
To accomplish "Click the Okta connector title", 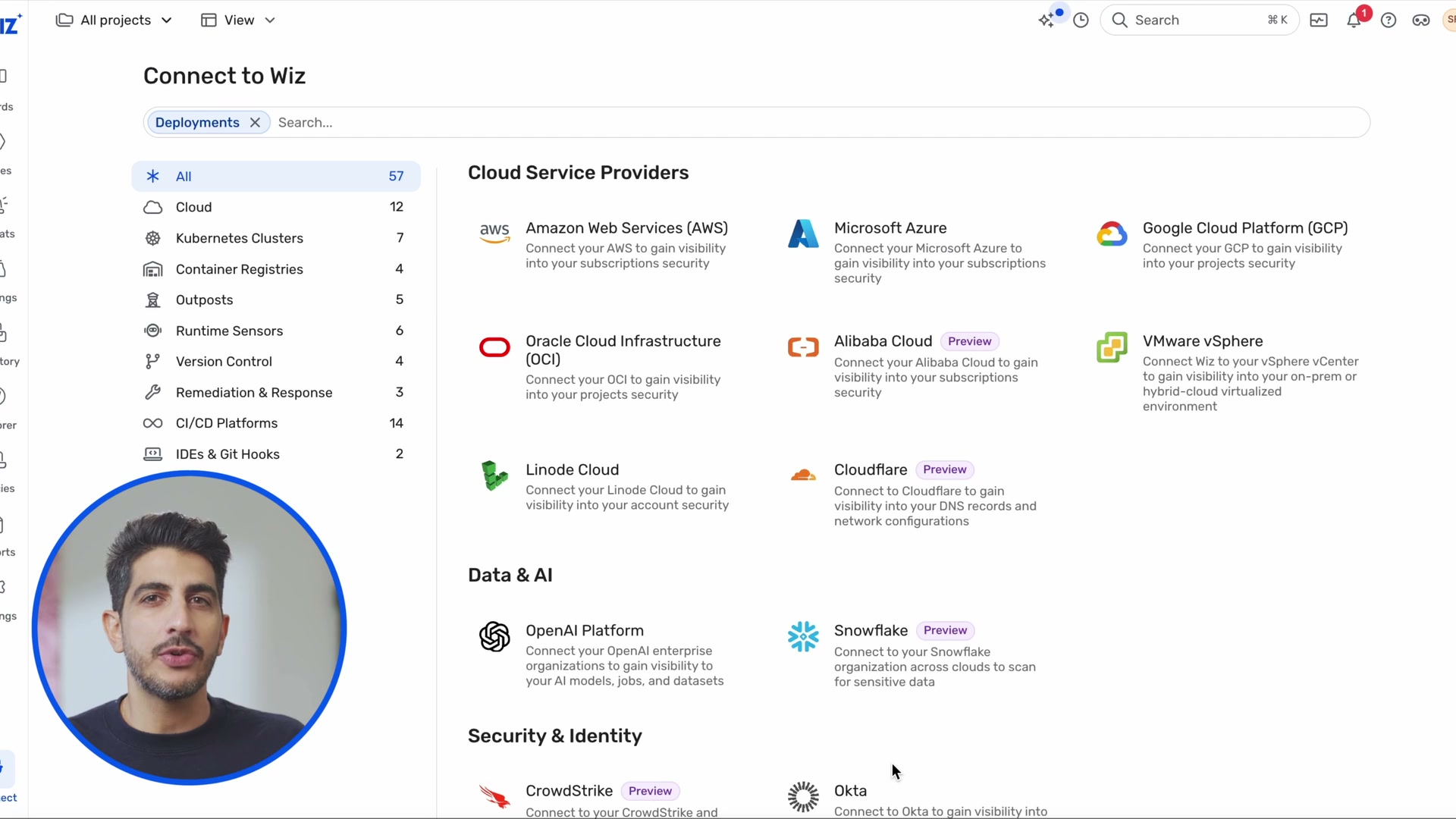I will [850, 791].
